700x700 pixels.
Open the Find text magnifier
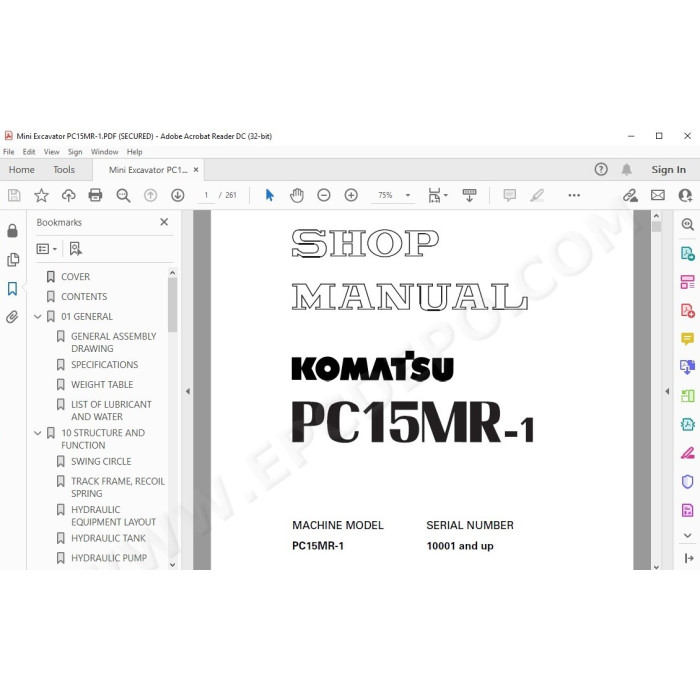tap(123, 195)
